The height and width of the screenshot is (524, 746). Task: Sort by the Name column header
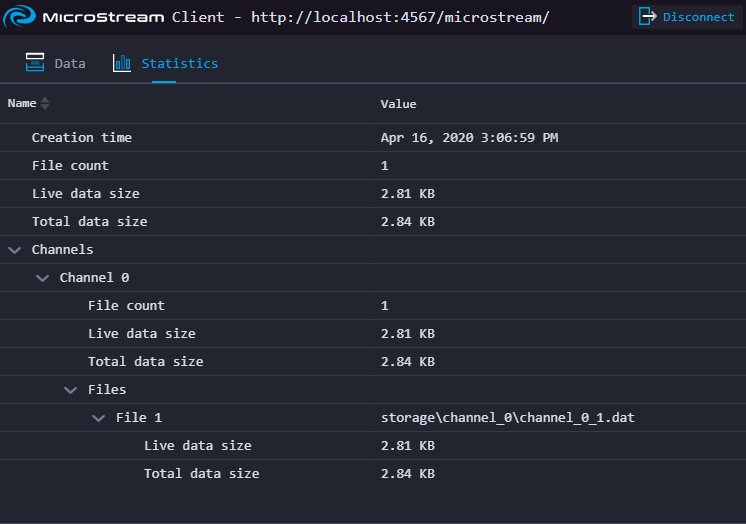[22, 103]
